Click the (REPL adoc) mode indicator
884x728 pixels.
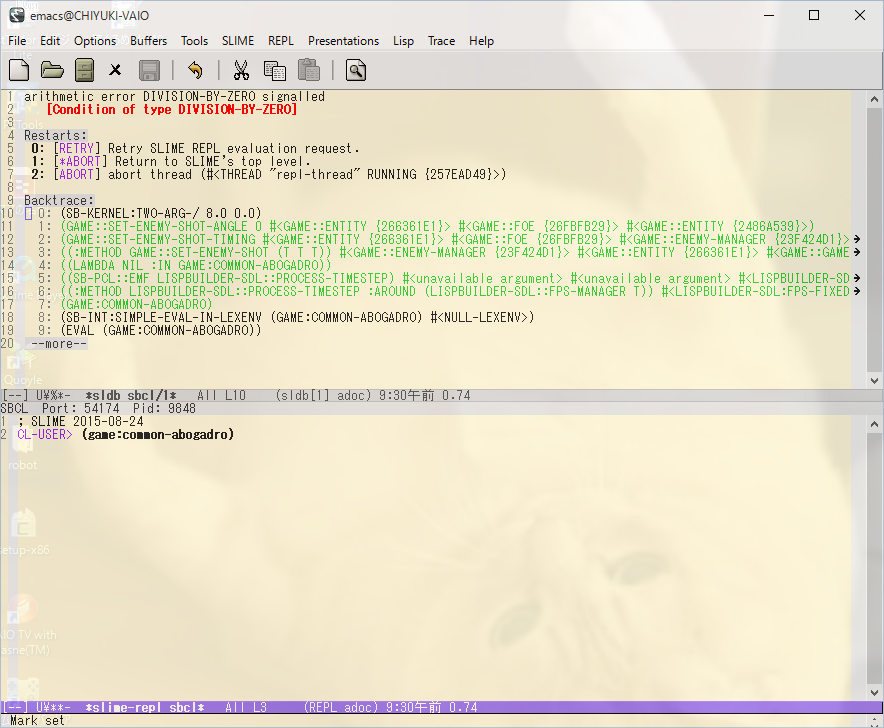click(341, 707)
